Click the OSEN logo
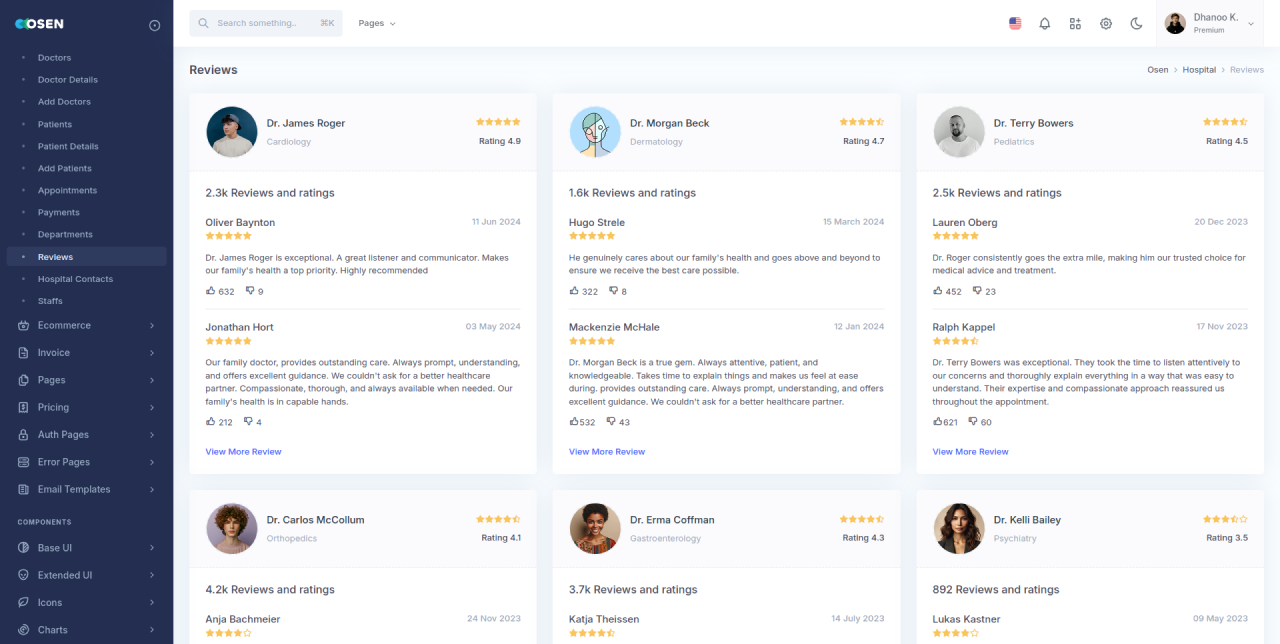Screen dimensions: 1280x644 [39, 25]
